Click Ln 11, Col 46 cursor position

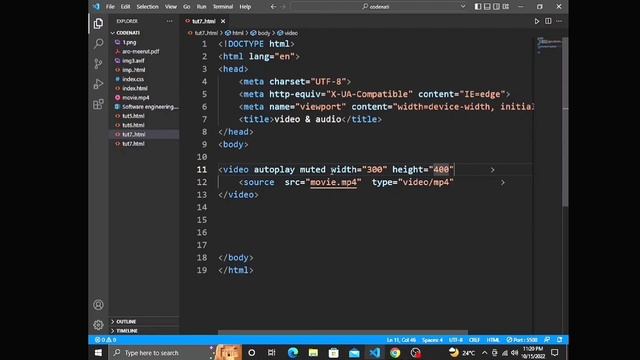click(x=401, y=340)
